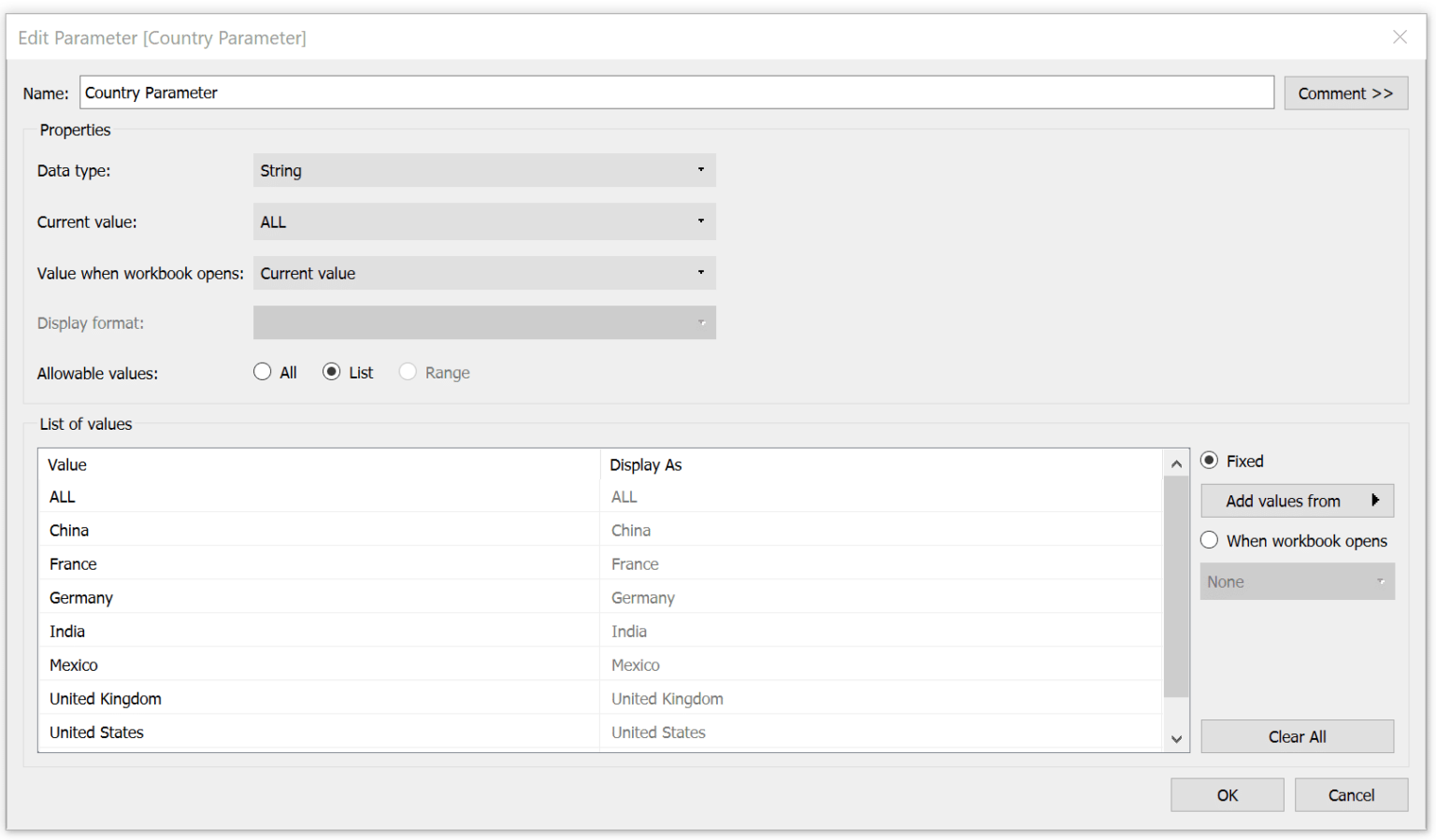This screenshot has height=840, width=1436.
Task: Select the Fixed values option
Action: [1208, 461]
